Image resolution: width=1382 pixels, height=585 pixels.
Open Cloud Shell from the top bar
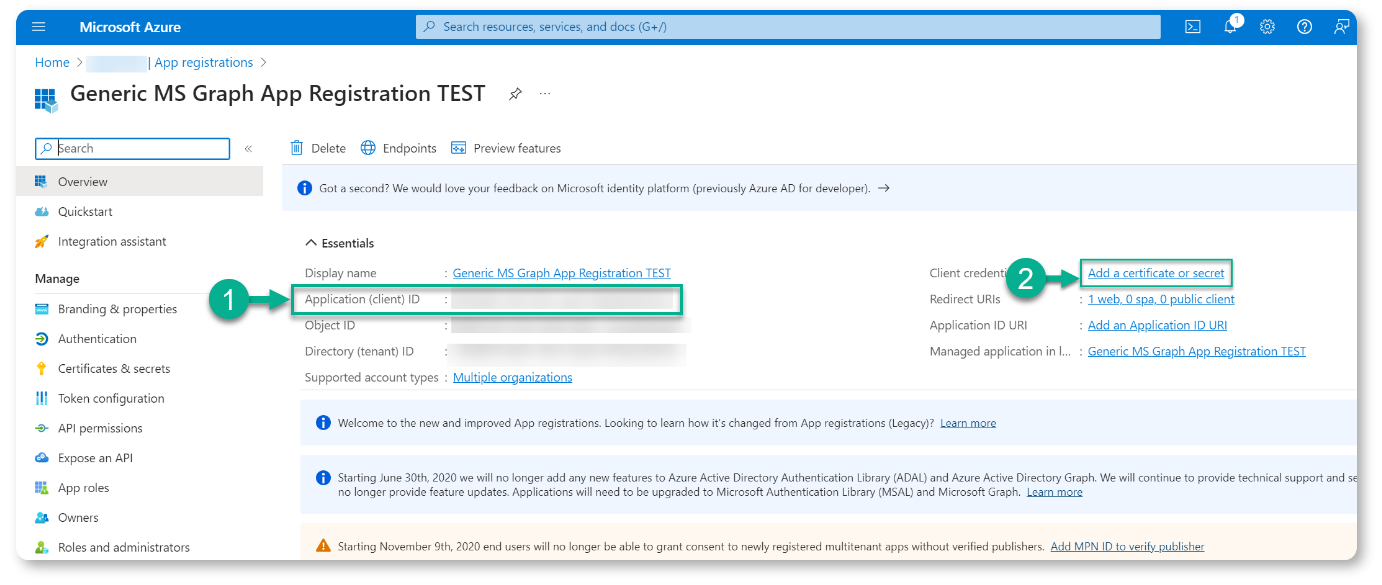[x=1193, y=27]
